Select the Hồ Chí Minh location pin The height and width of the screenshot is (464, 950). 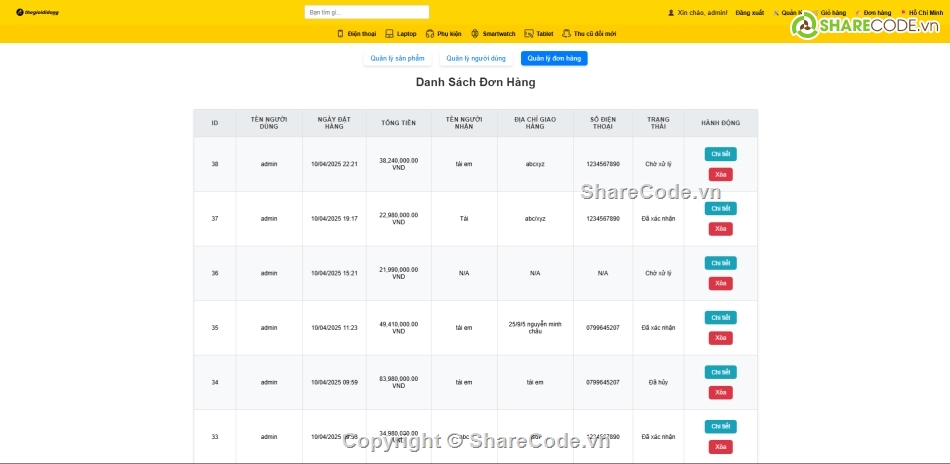tap(904, 13)
